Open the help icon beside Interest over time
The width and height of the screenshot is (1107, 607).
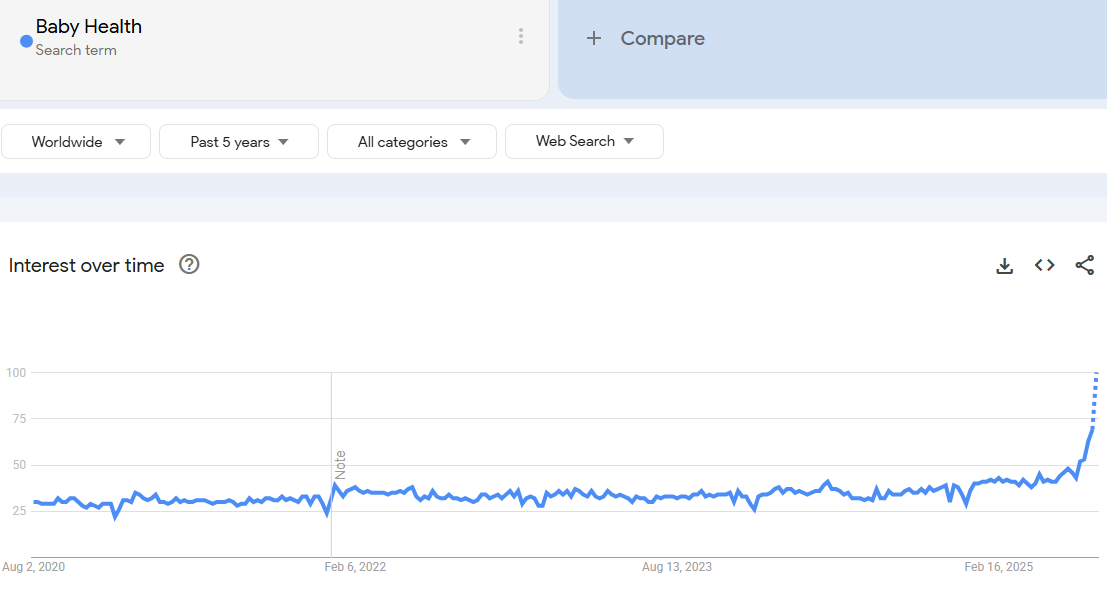pos(189,265)
